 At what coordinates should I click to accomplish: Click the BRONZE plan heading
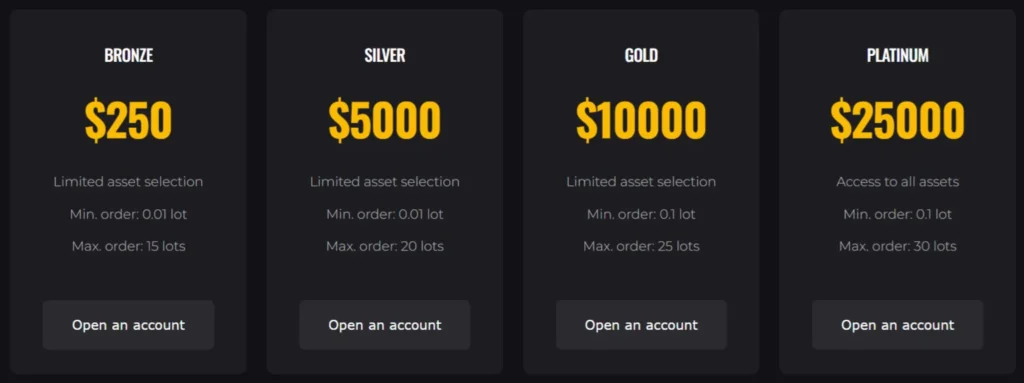129,56
